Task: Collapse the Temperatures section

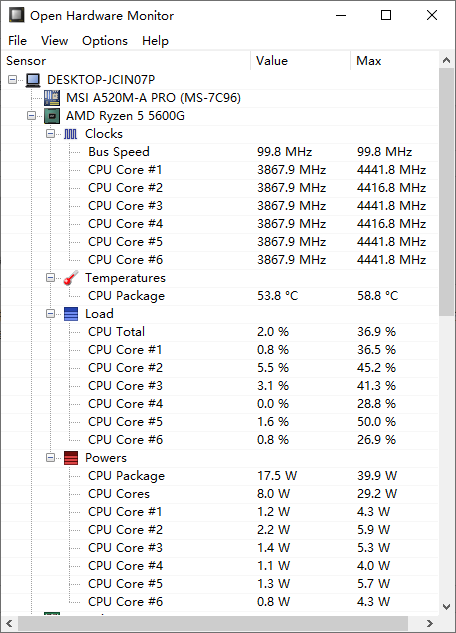Action: [50, 277]
